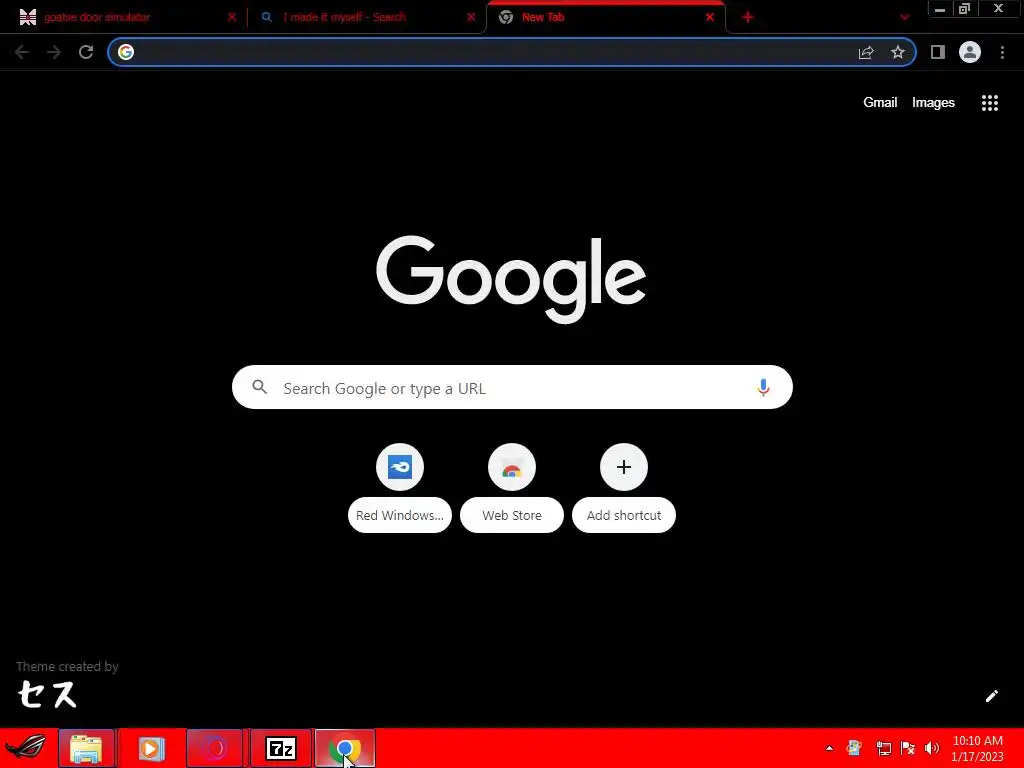Screen dimensions: 1024x768
Task: Click the Add shortcut label
Action: (624, 515)
